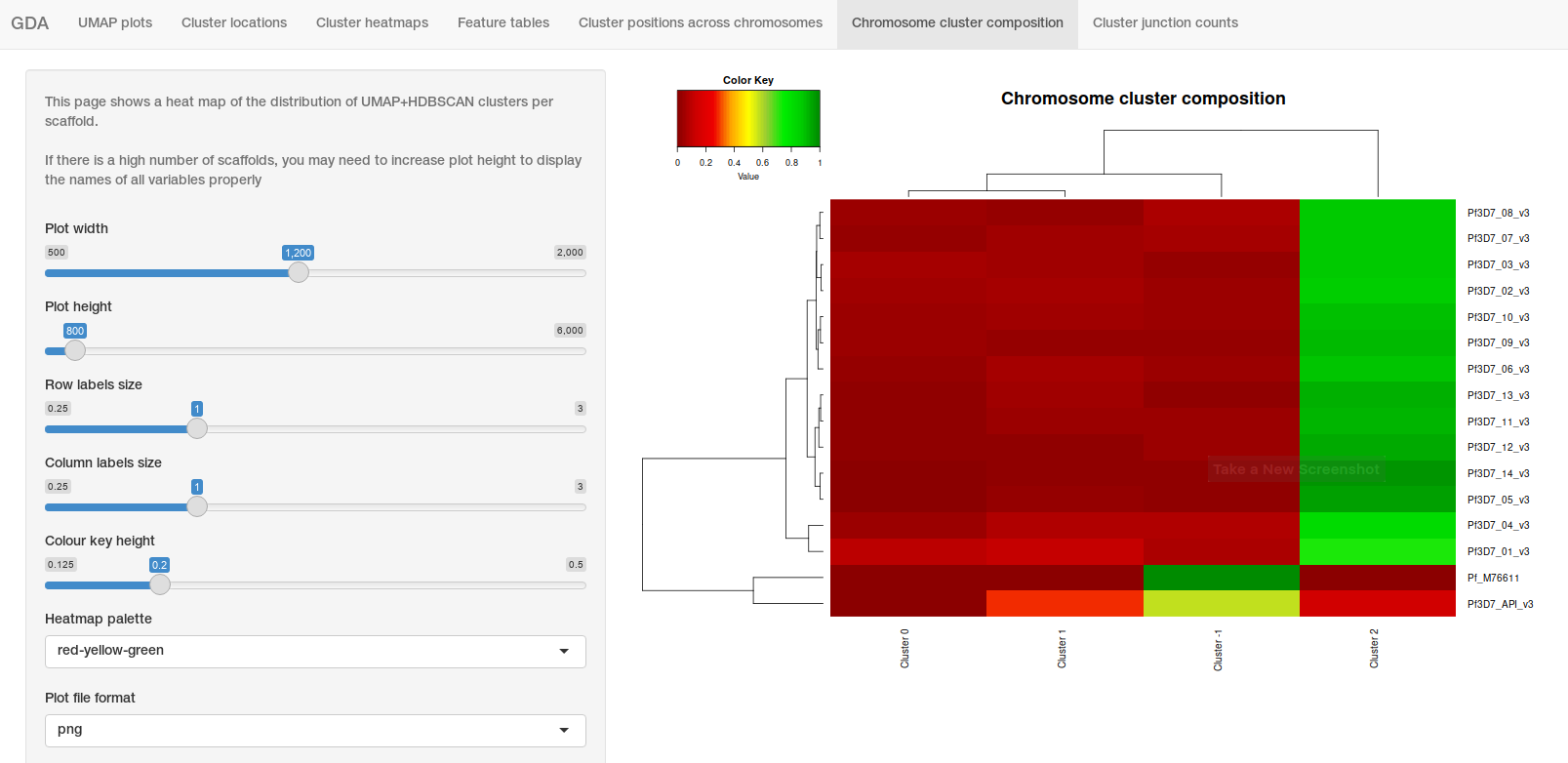Click the Pf3D7_13_v3 row label
The height and width of the screenshot is (763, 1568).
click(x=1498, y=395)
